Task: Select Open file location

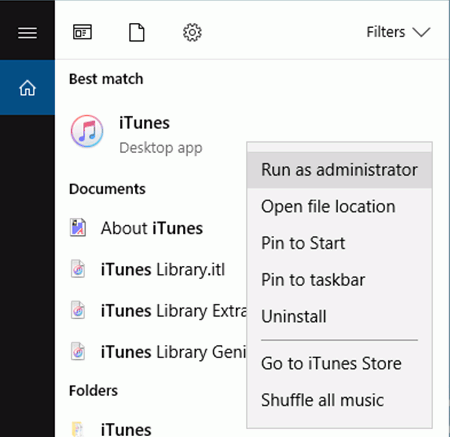Action: 339,206
